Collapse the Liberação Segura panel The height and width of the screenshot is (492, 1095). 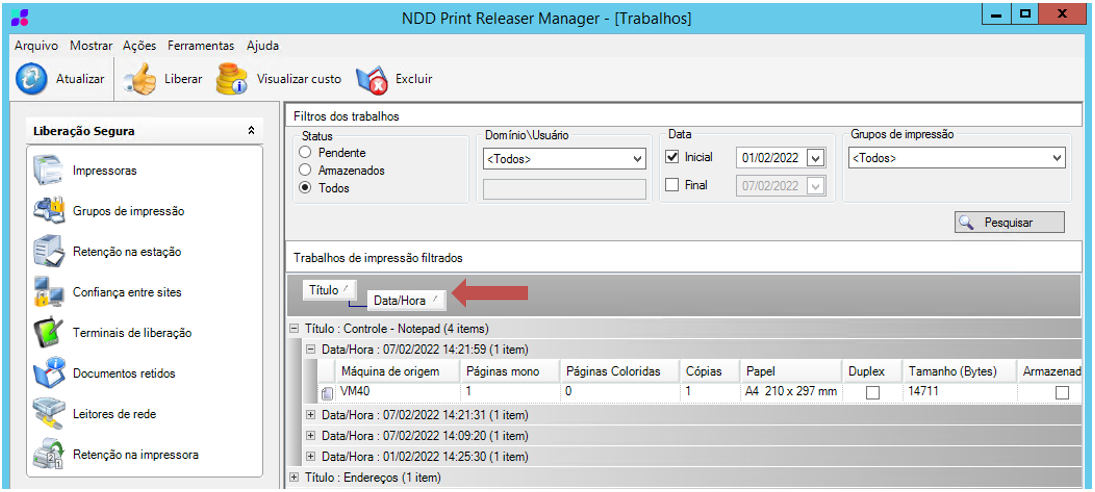click(x=251, y=131)
